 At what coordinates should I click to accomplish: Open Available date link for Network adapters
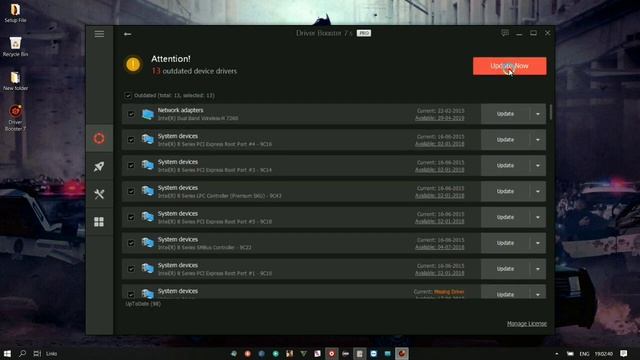(440, 118)
